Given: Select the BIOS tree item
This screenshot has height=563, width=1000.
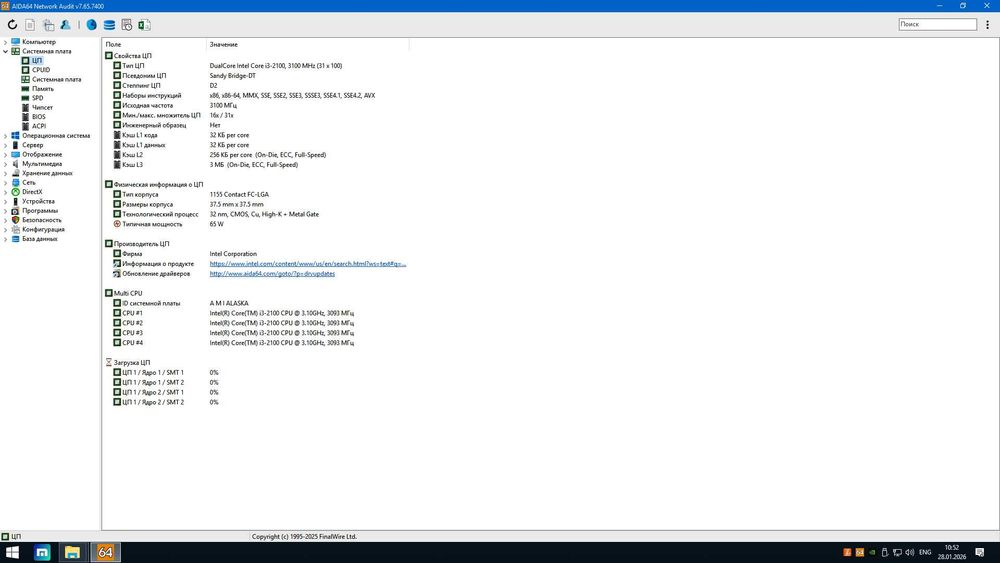Looking at the screenshot, I should tap(38, 117).
